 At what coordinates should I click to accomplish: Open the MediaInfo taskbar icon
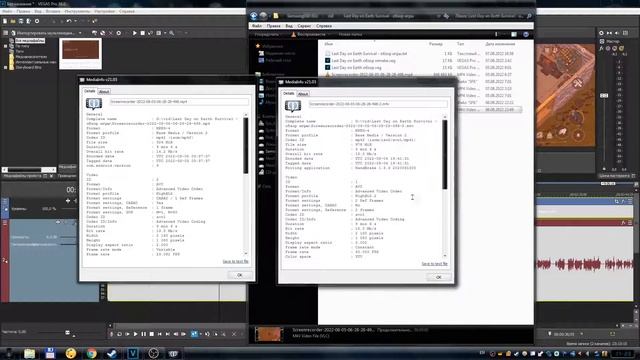click(x=173, y=353)
